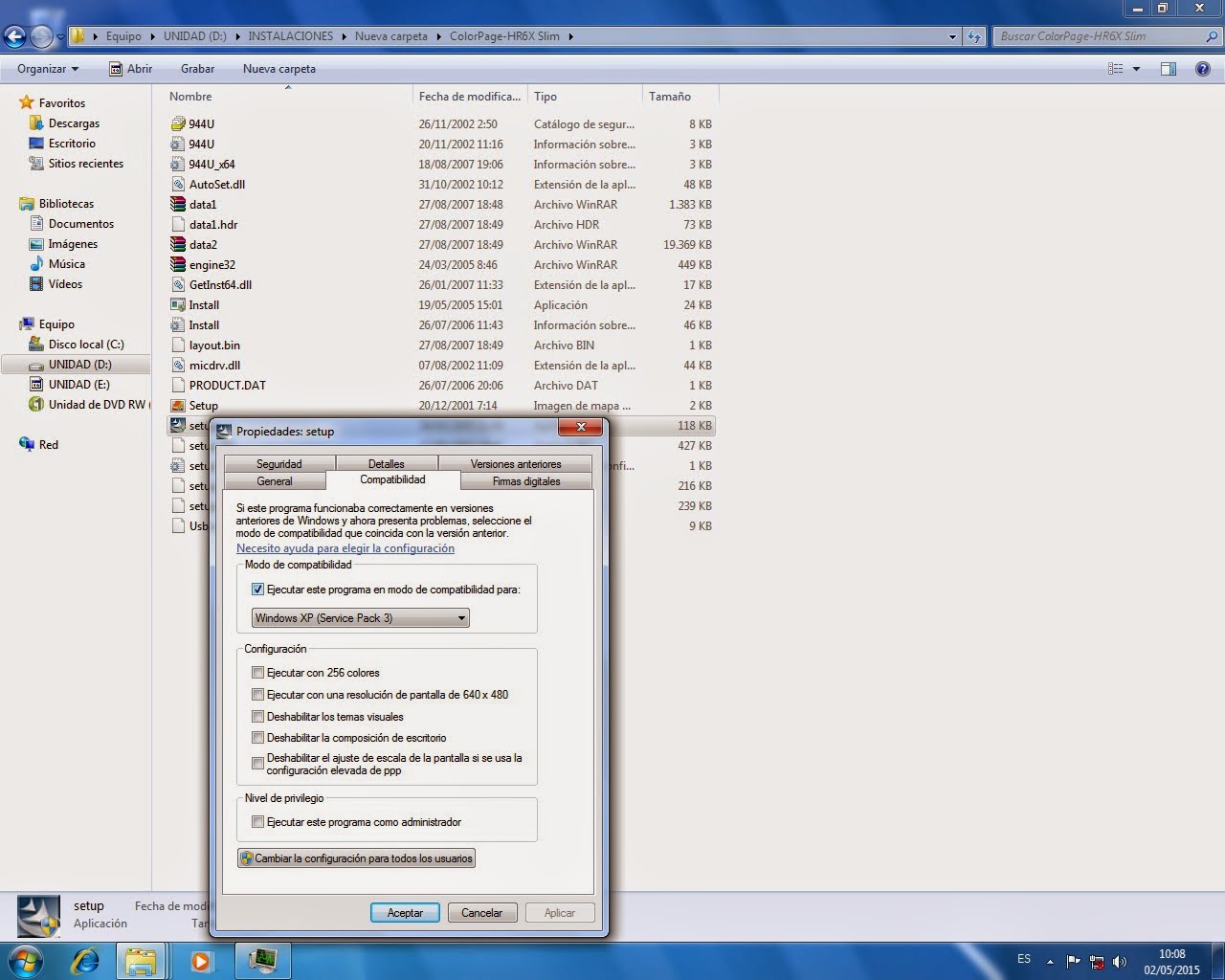Click the Unidad de DVD RW icon
The image size is (1225, 980).
[x=36, y=404]
